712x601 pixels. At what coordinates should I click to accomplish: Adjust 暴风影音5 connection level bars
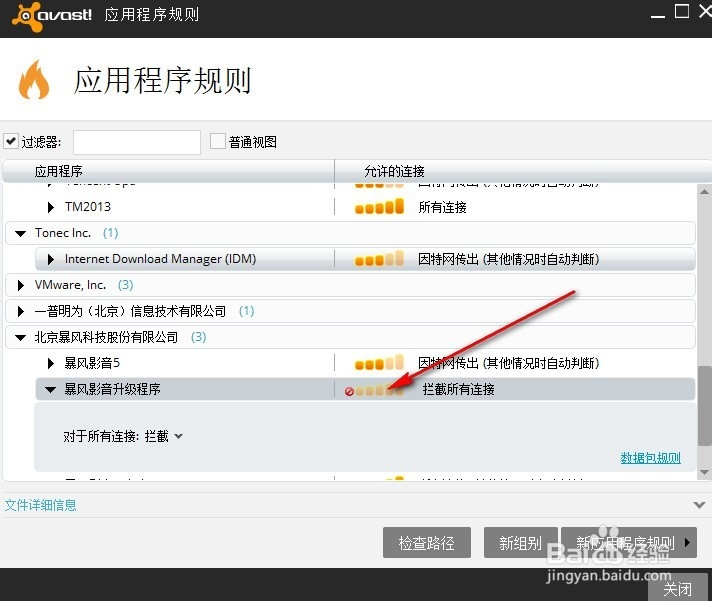tap(379, 363)
